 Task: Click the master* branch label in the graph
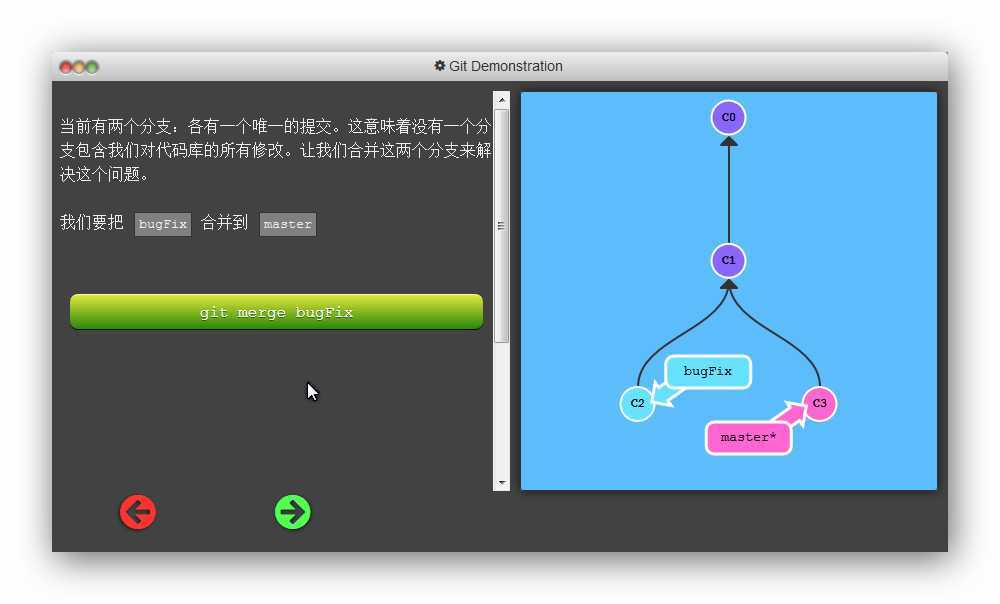[x=748, y=438]
